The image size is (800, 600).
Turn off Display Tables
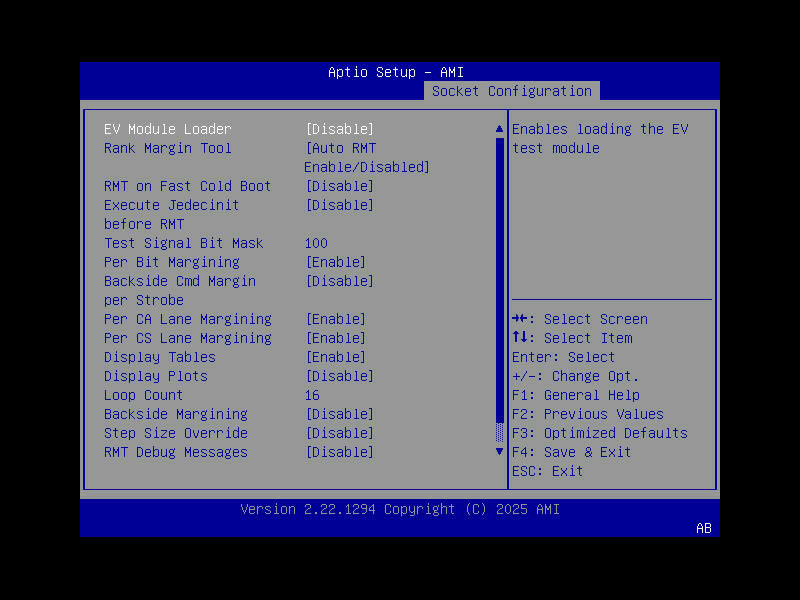tap(336, 357)
